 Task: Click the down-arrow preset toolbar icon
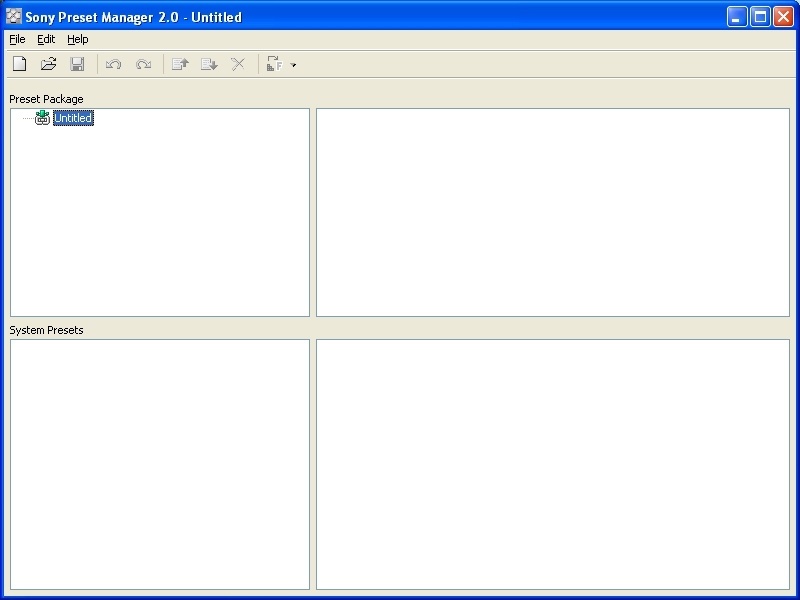(x=209, y=64)
